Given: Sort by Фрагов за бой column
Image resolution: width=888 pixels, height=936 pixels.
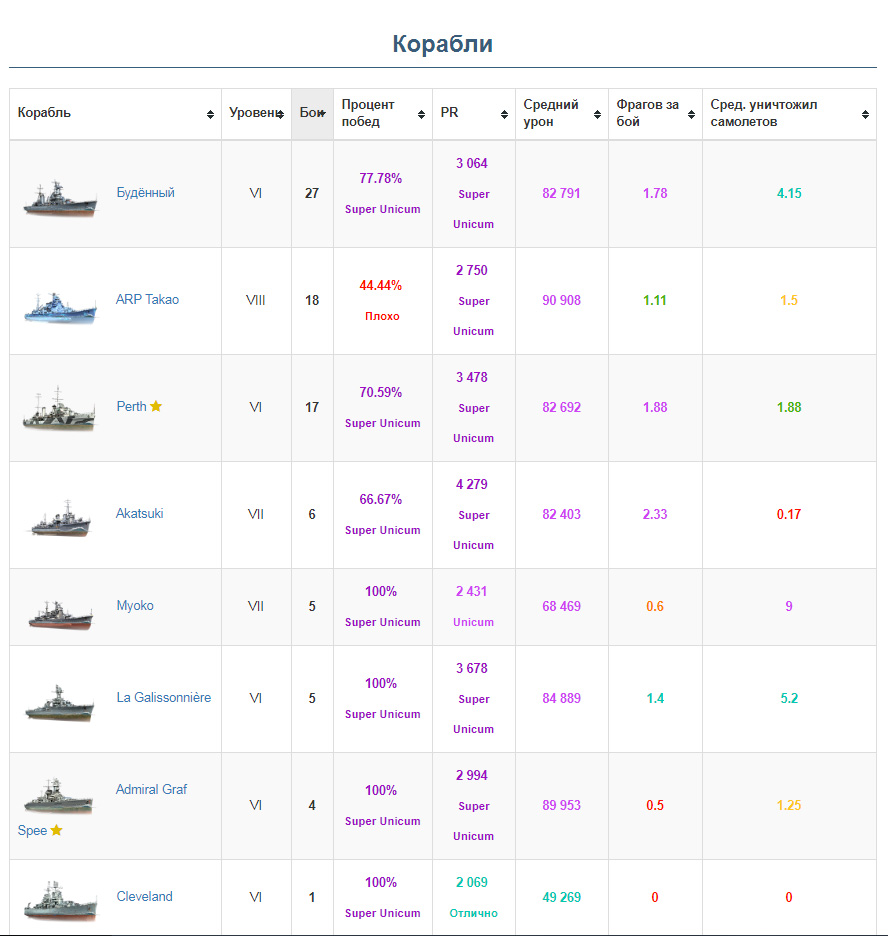Looking at the screenshot, I should (654, 113).
